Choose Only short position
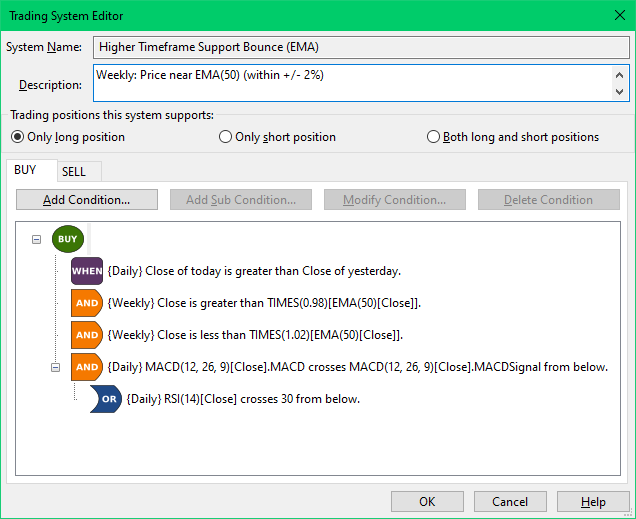This screenshot has height=519, width=636. [x=277, y=137]
